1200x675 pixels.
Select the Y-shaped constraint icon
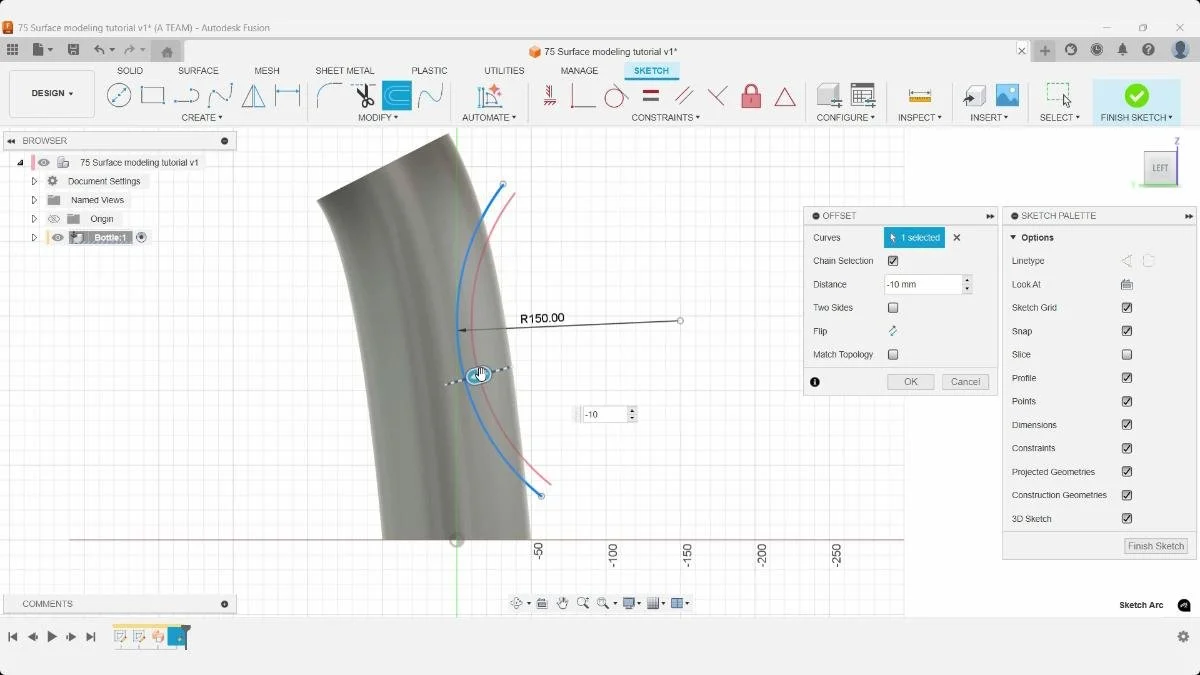click(717, 96)
